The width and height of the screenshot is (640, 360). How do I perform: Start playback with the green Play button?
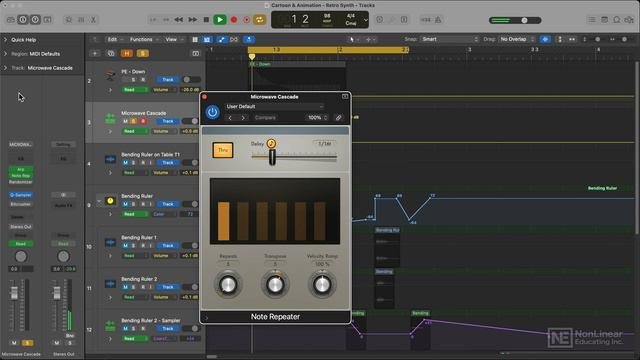pos(220,20)
